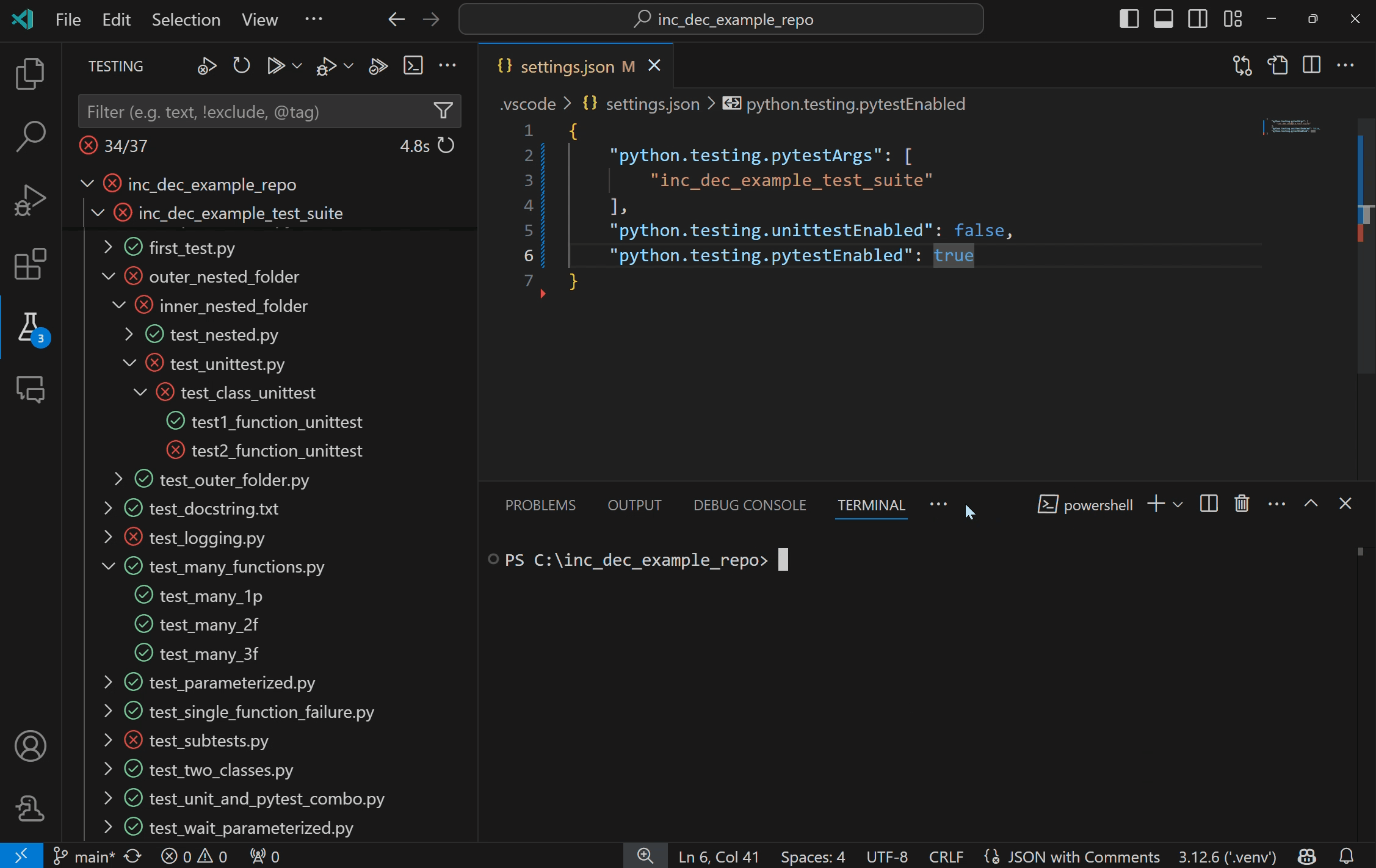Switch to the DEBUG CONSOLE tab
Screen dimensions: 1376x868
coord(749,505)
